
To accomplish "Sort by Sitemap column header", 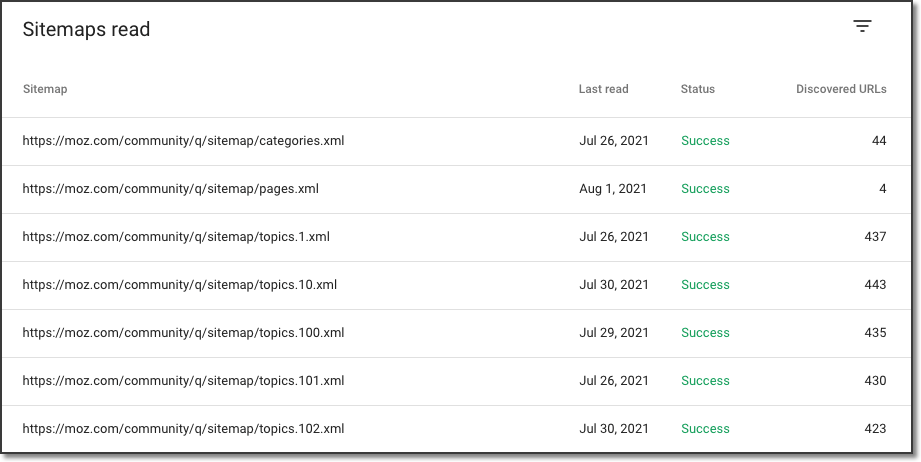I will (x=45, y=89).
